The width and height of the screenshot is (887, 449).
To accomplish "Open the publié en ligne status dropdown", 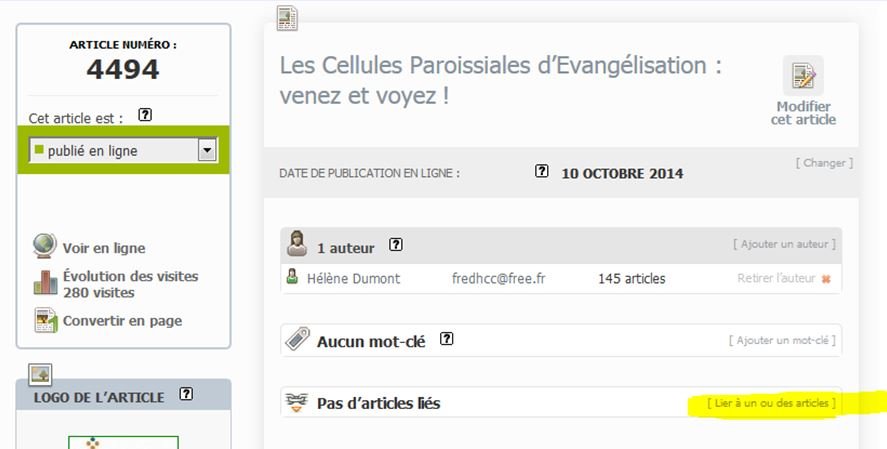I will pos(123,150).
